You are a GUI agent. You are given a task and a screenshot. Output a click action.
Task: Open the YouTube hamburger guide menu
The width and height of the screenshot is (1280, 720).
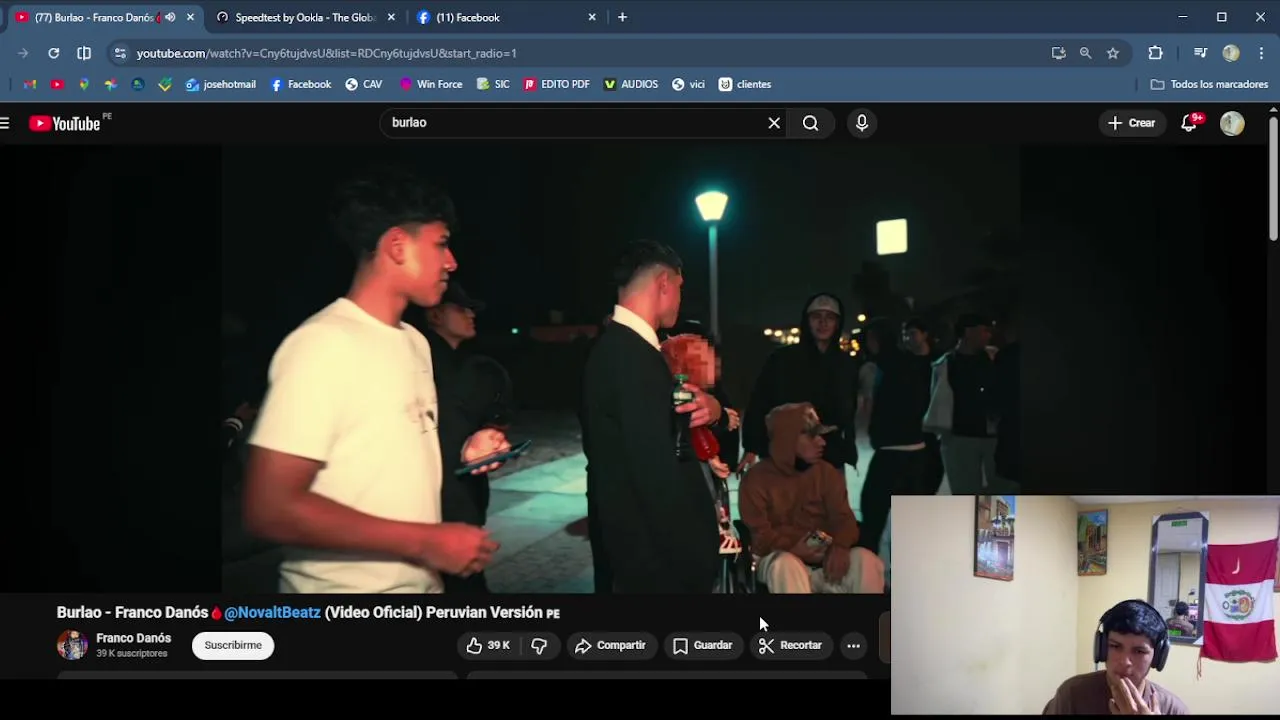coord(5,123)
